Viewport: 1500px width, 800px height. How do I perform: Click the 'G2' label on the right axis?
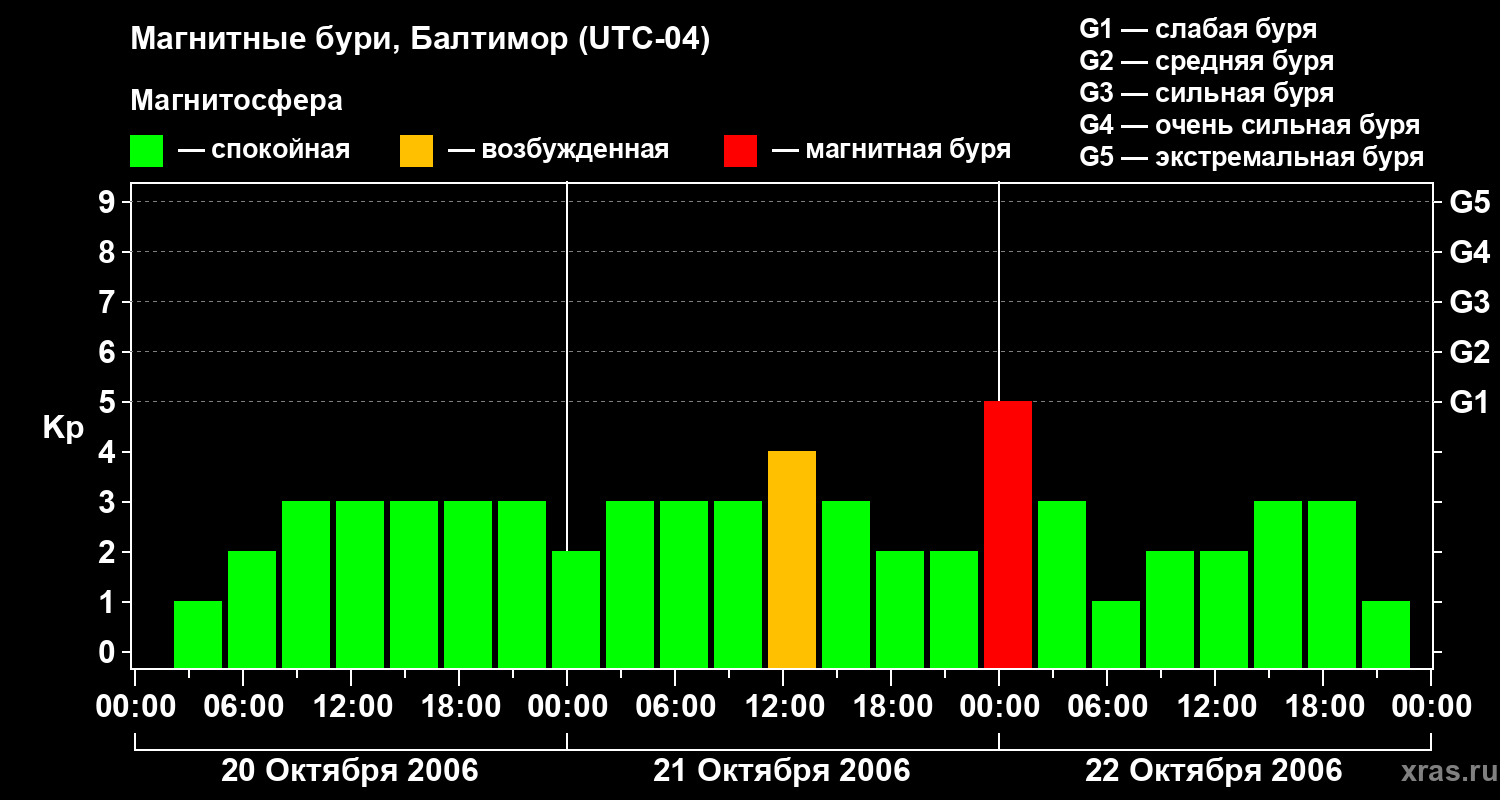click(x=1469, y=352)
